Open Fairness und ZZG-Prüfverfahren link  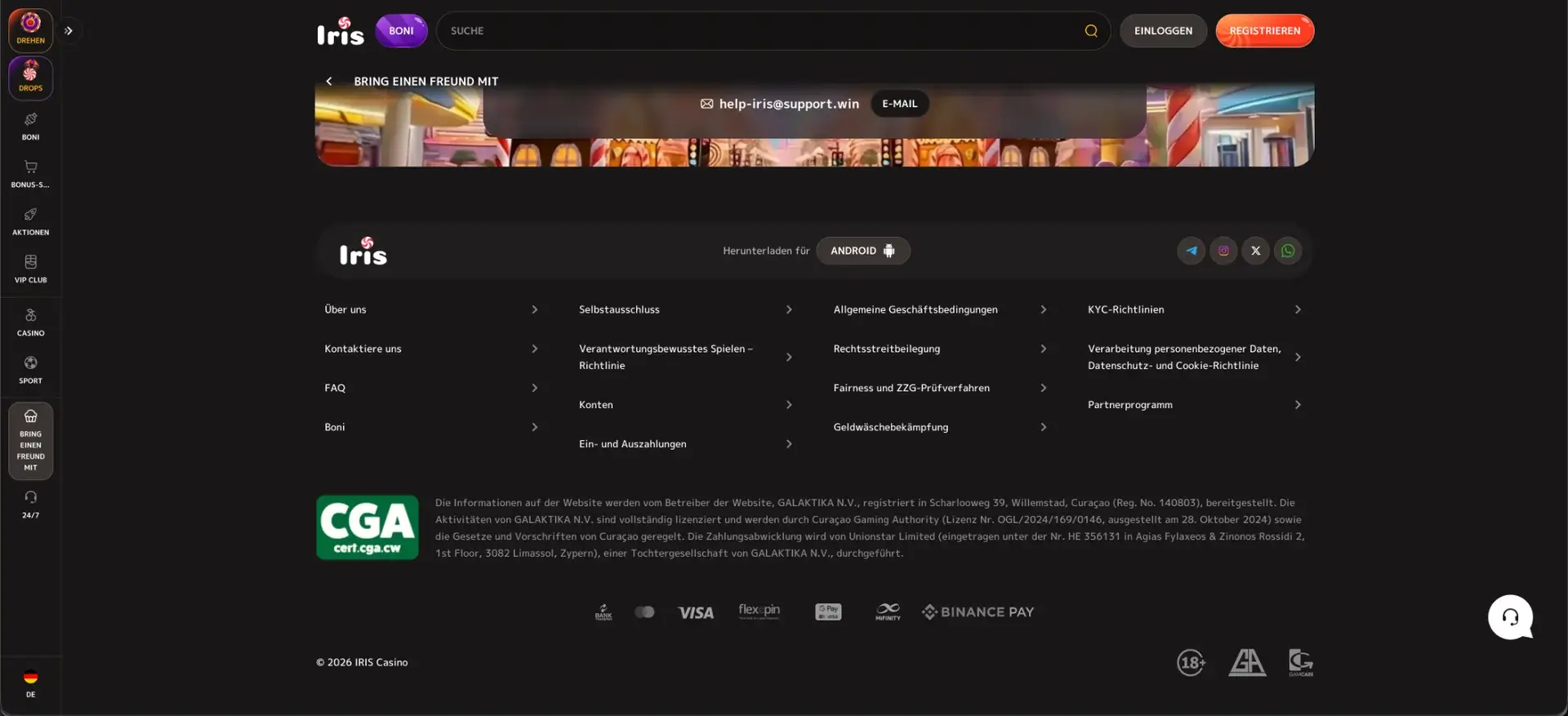click(x=940, y=388)
